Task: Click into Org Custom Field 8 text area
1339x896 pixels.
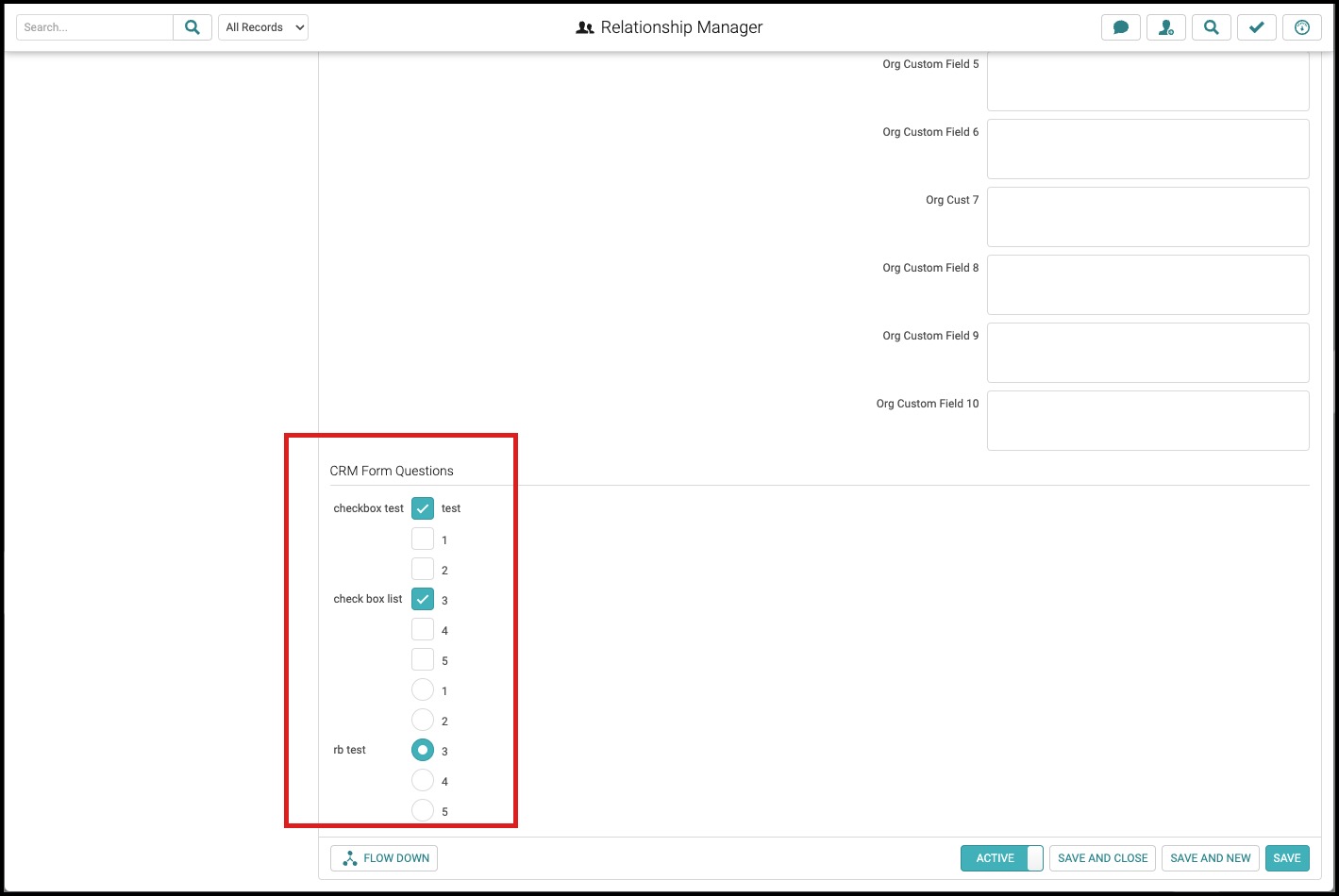Action: [x=1148, y=285]
